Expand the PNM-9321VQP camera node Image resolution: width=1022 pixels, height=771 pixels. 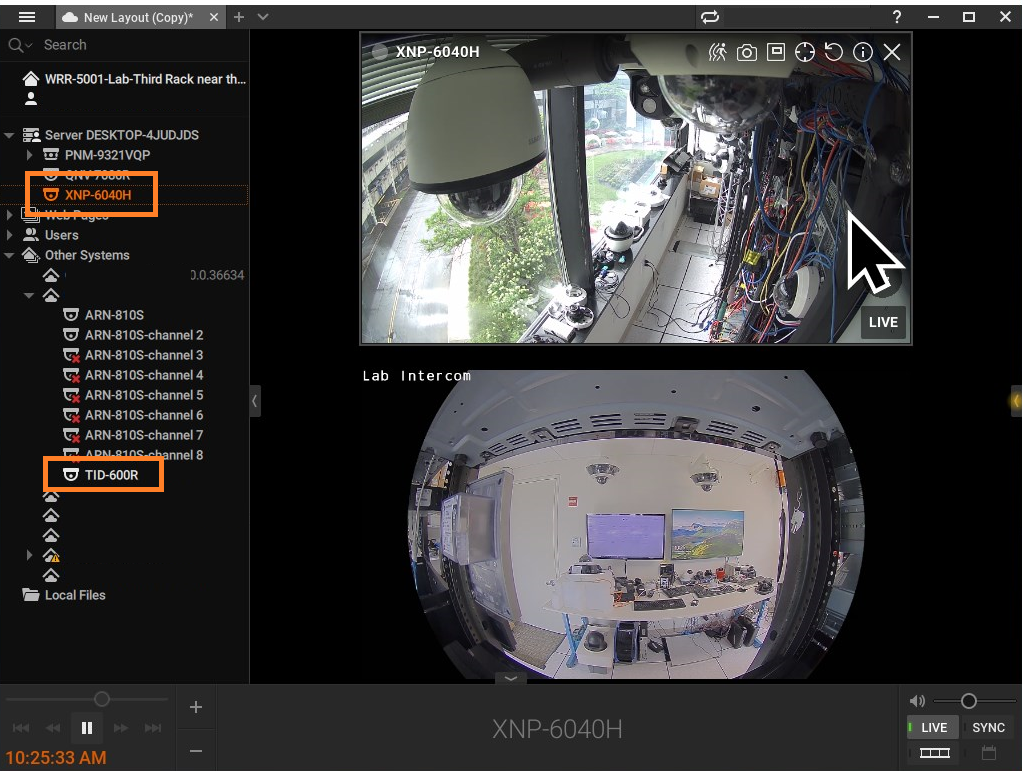coord(29,155)
